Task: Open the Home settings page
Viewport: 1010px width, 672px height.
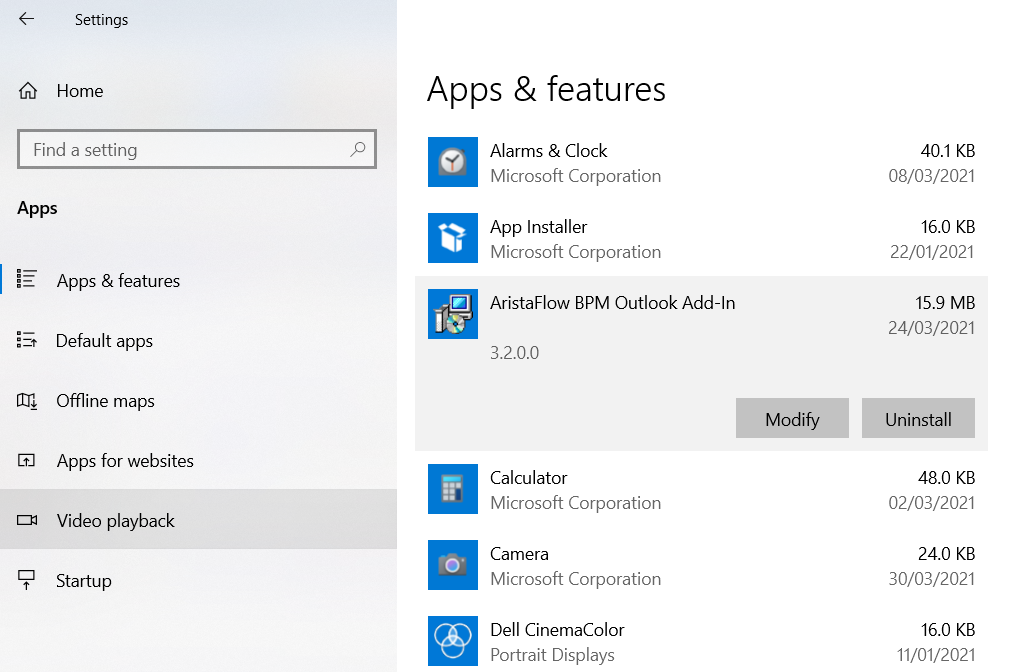Action: click(x=198, y=91)
